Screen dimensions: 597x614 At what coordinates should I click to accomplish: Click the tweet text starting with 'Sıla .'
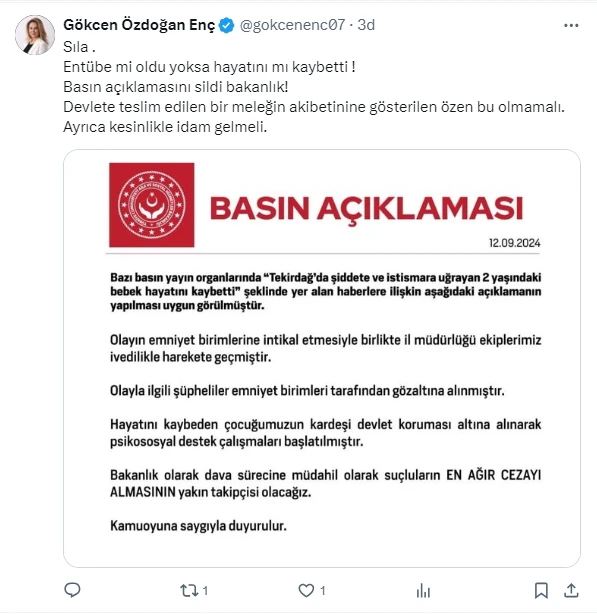click(314, 87)
